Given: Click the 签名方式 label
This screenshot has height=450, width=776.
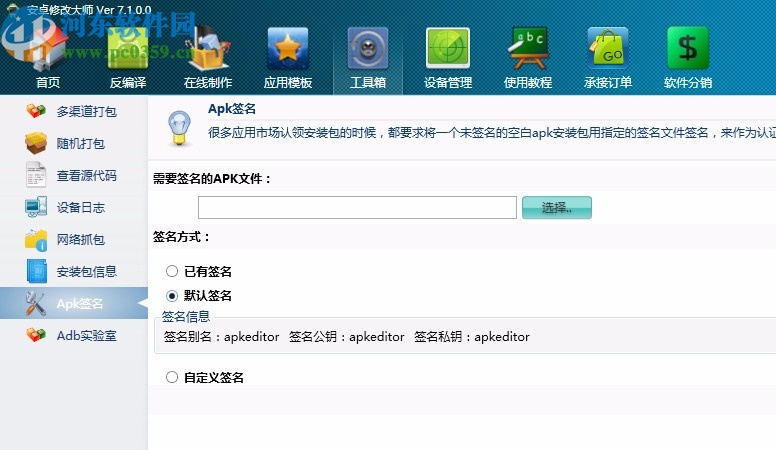Looking at the screenshot, I should tap(181, 237).
